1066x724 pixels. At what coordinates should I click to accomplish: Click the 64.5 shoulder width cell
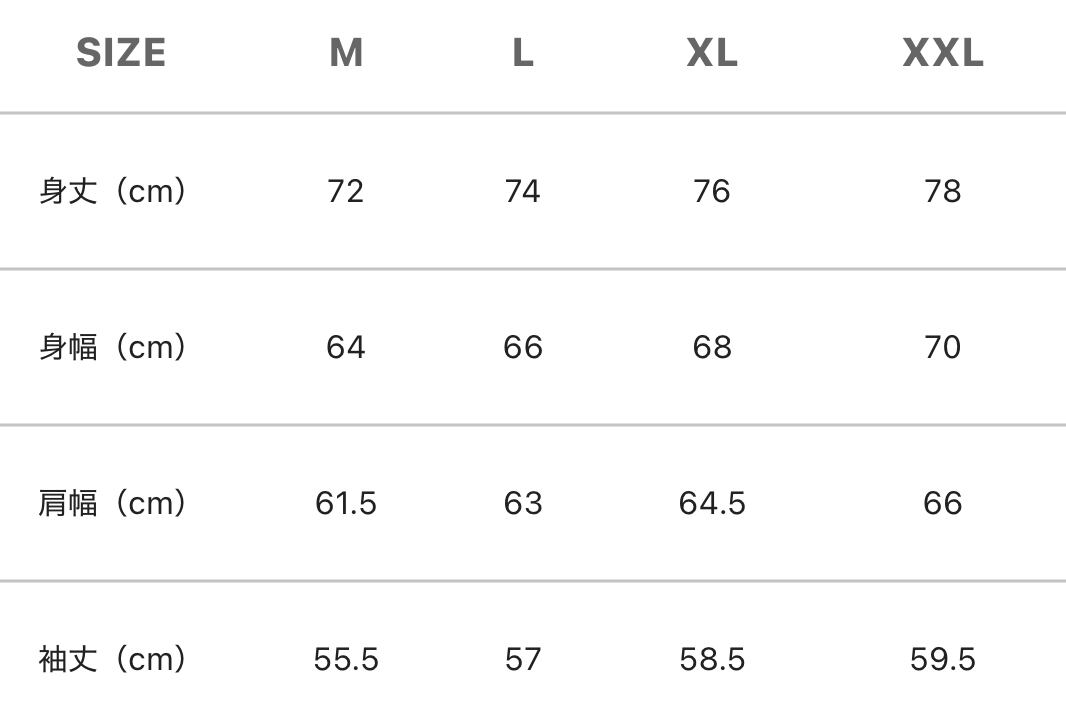712,504
